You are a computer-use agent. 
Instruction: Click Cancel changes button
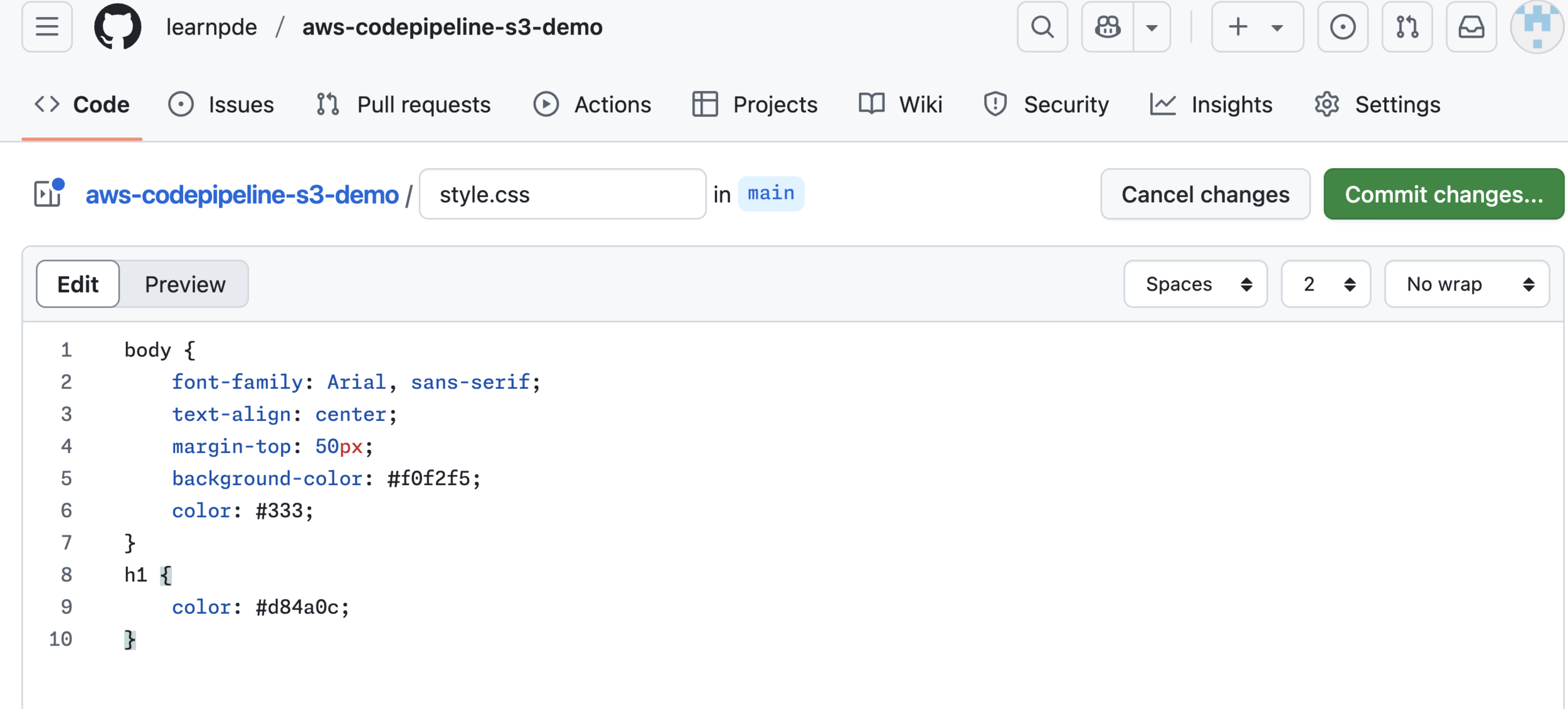click(x=1205, y=194)
